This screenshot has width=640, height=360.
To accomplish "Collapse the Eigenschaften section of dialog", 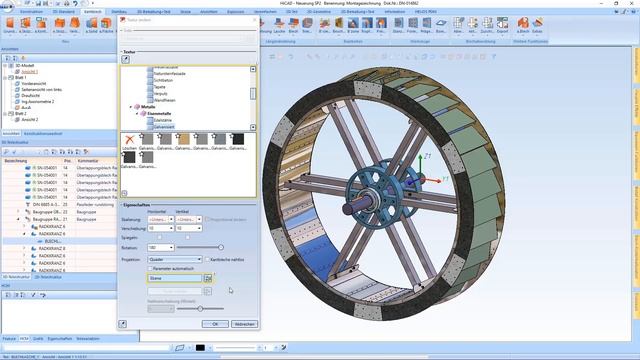I will (x=121, y=204).
